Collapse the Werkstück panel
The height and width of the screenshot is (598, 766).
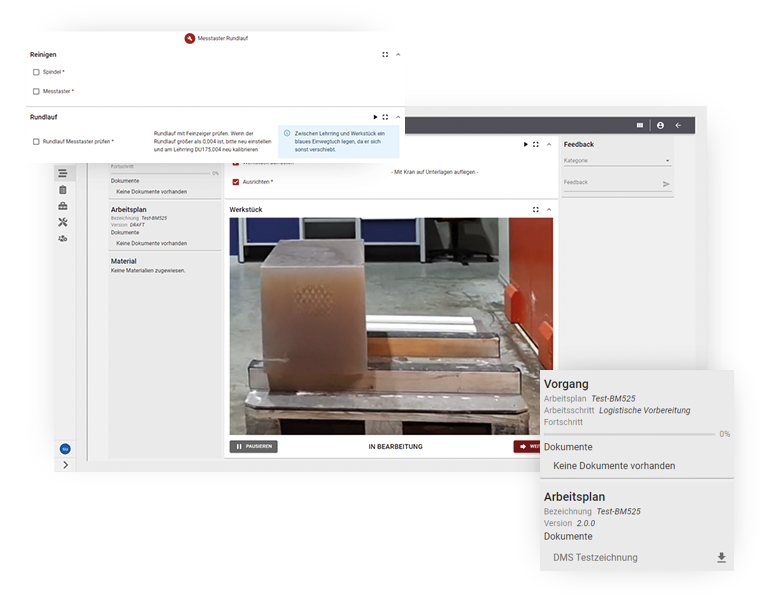pos(549,210)
